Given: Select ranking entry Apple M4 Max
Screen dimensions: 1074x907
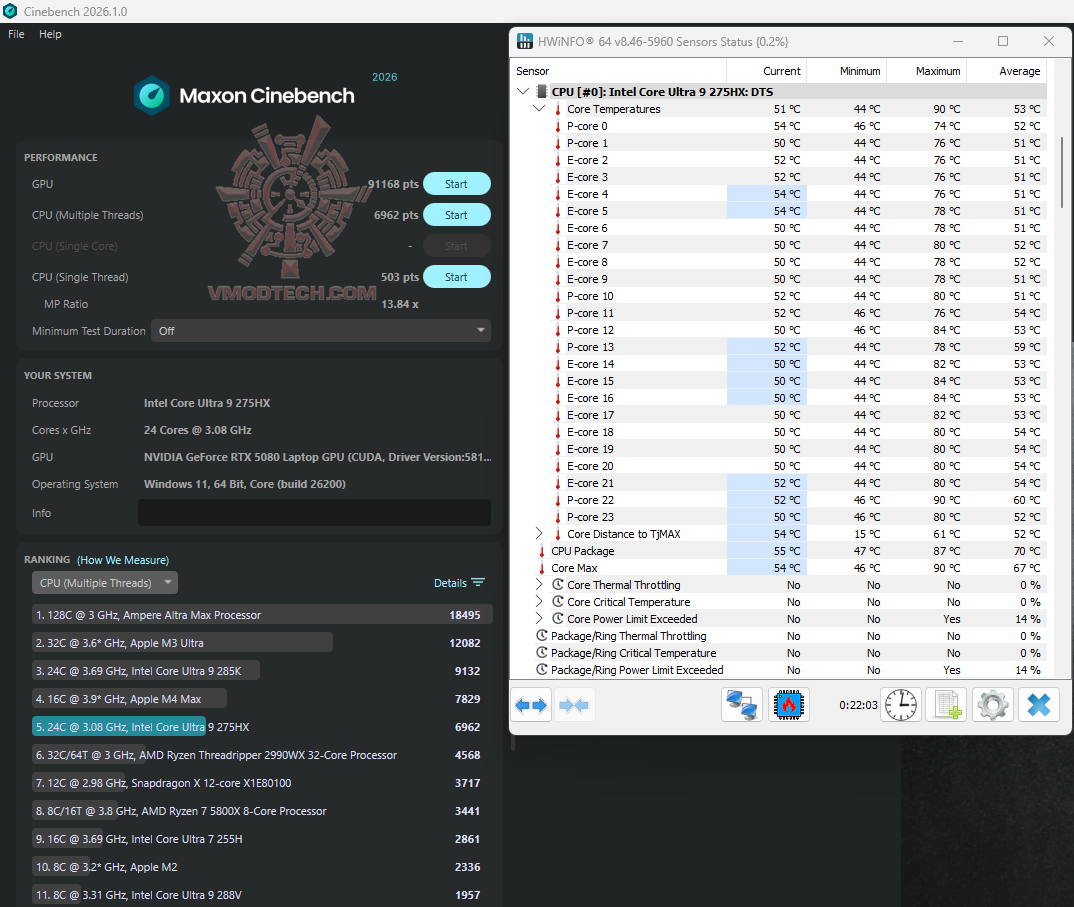Looking at the screenshot, I should [262, 699].
